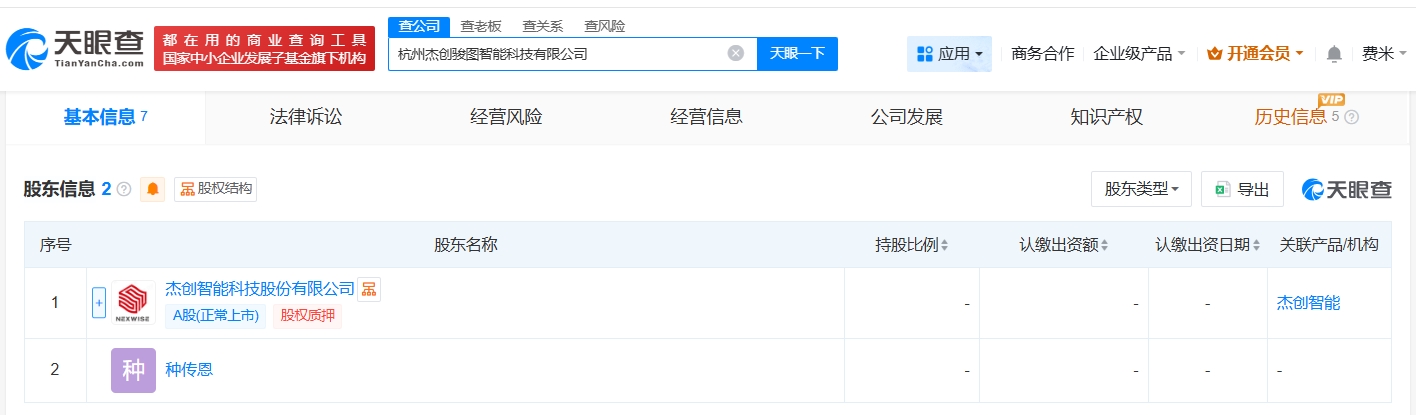1416x415 pixels.
Task: Open 杰创智能科技股份有限公司 shareholder link
Action: [260, 289]
